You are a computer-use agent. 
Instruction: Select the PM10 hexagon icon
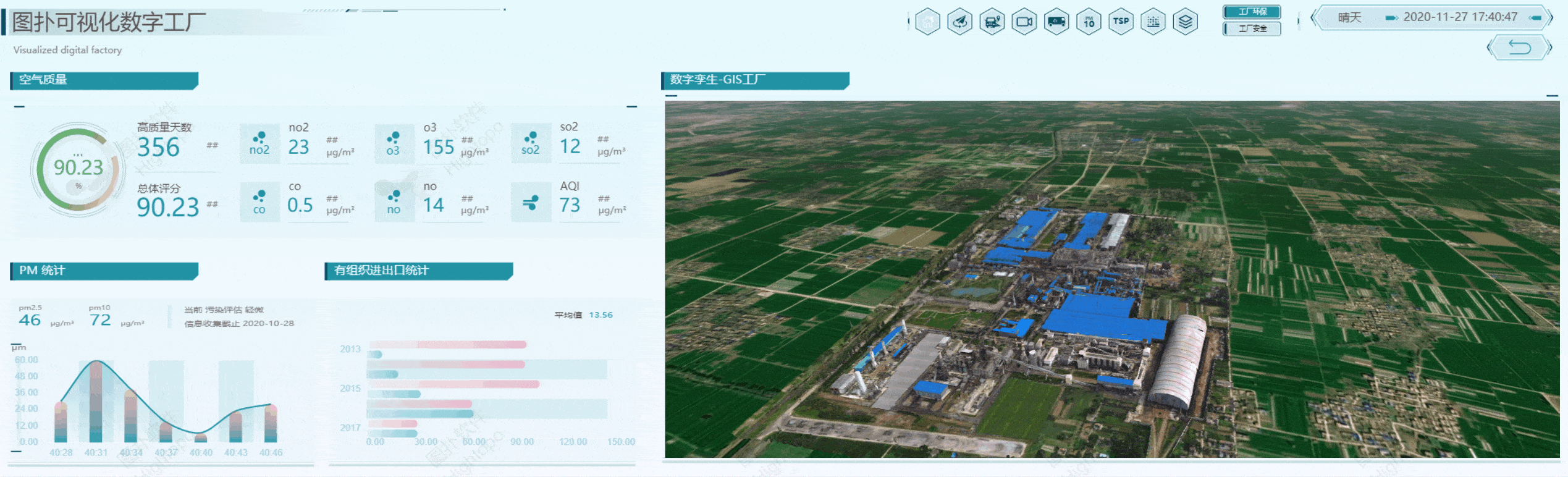coord(1089,22)
